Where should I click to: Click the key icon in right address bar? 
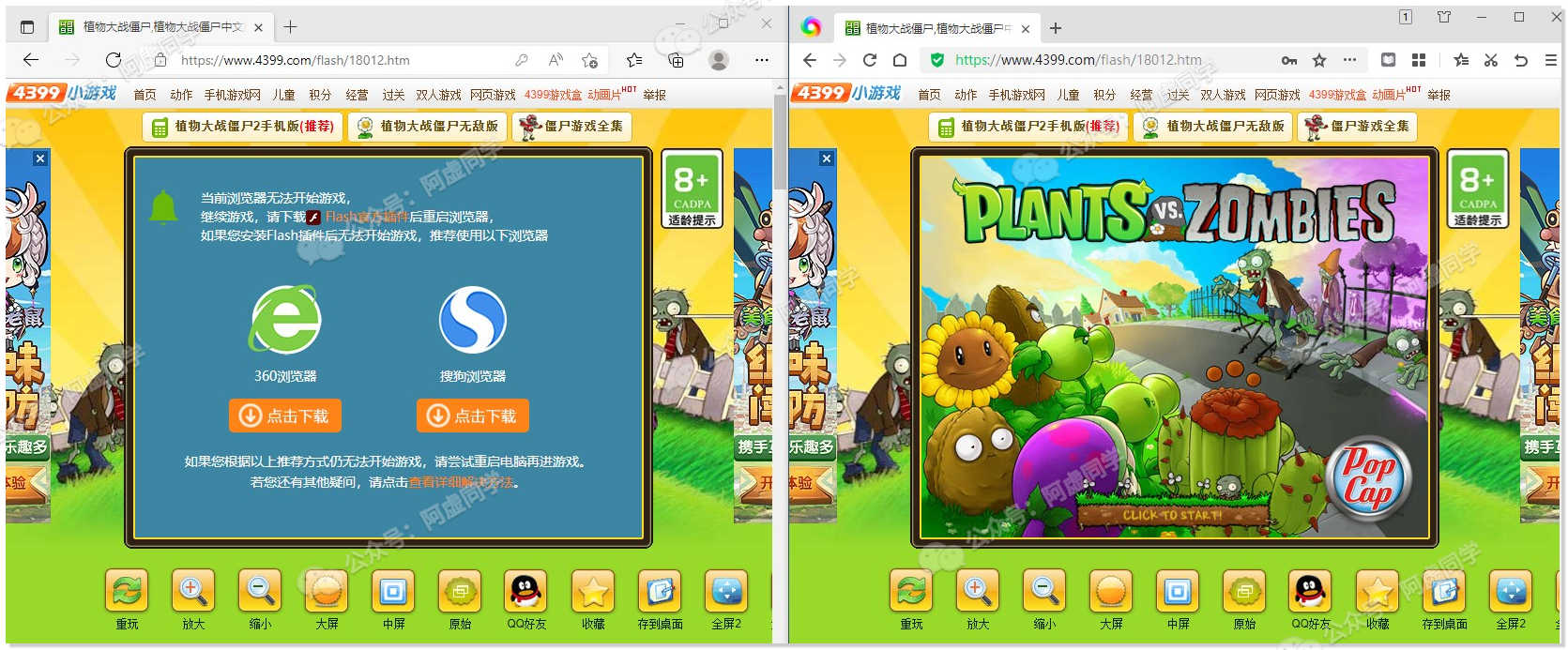point(1289,60)
